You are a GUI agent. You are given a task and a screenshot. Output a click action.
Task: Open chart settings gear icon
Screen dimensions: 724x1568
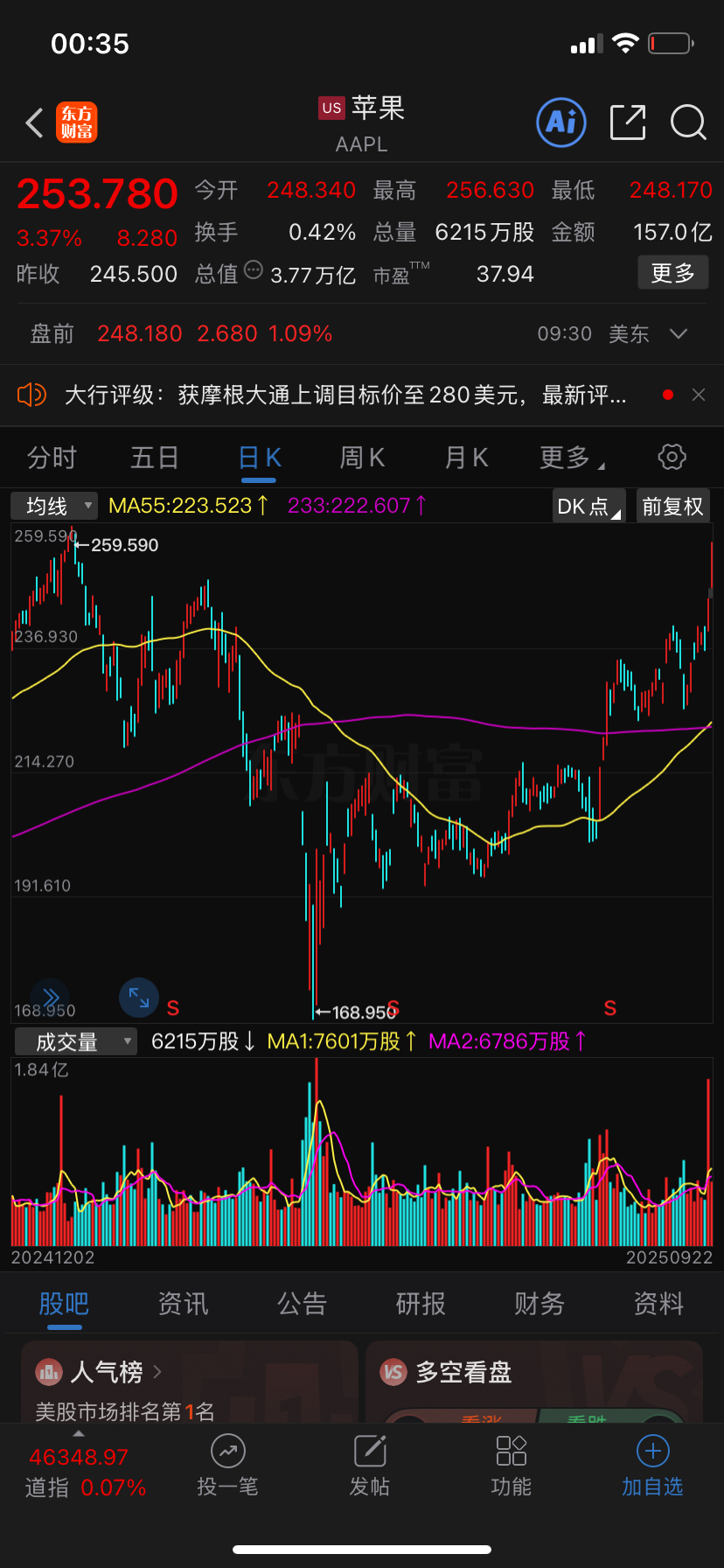(672, 457)
